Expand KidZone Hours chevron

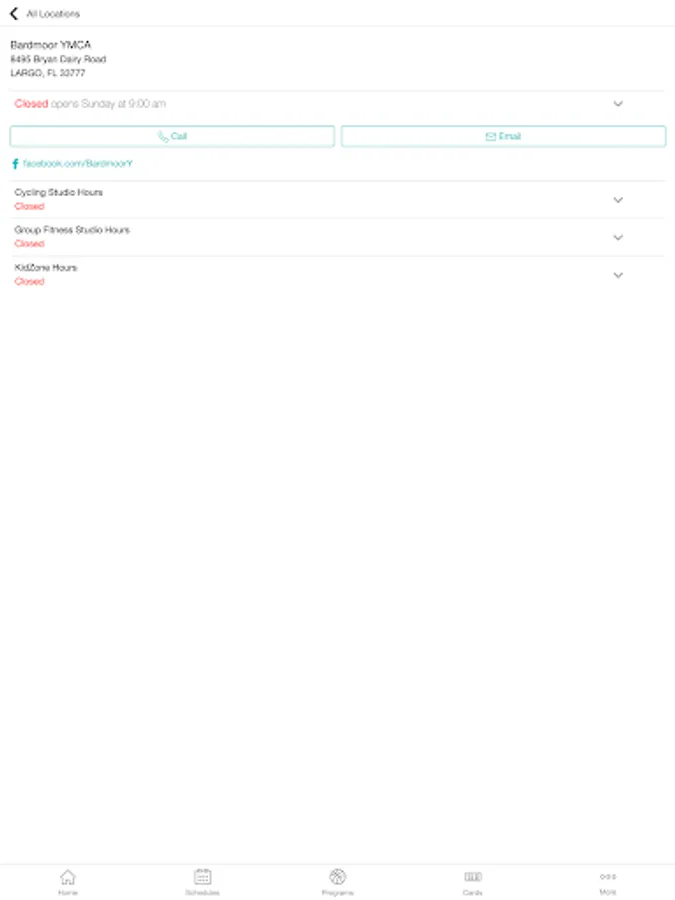point(618,275)
